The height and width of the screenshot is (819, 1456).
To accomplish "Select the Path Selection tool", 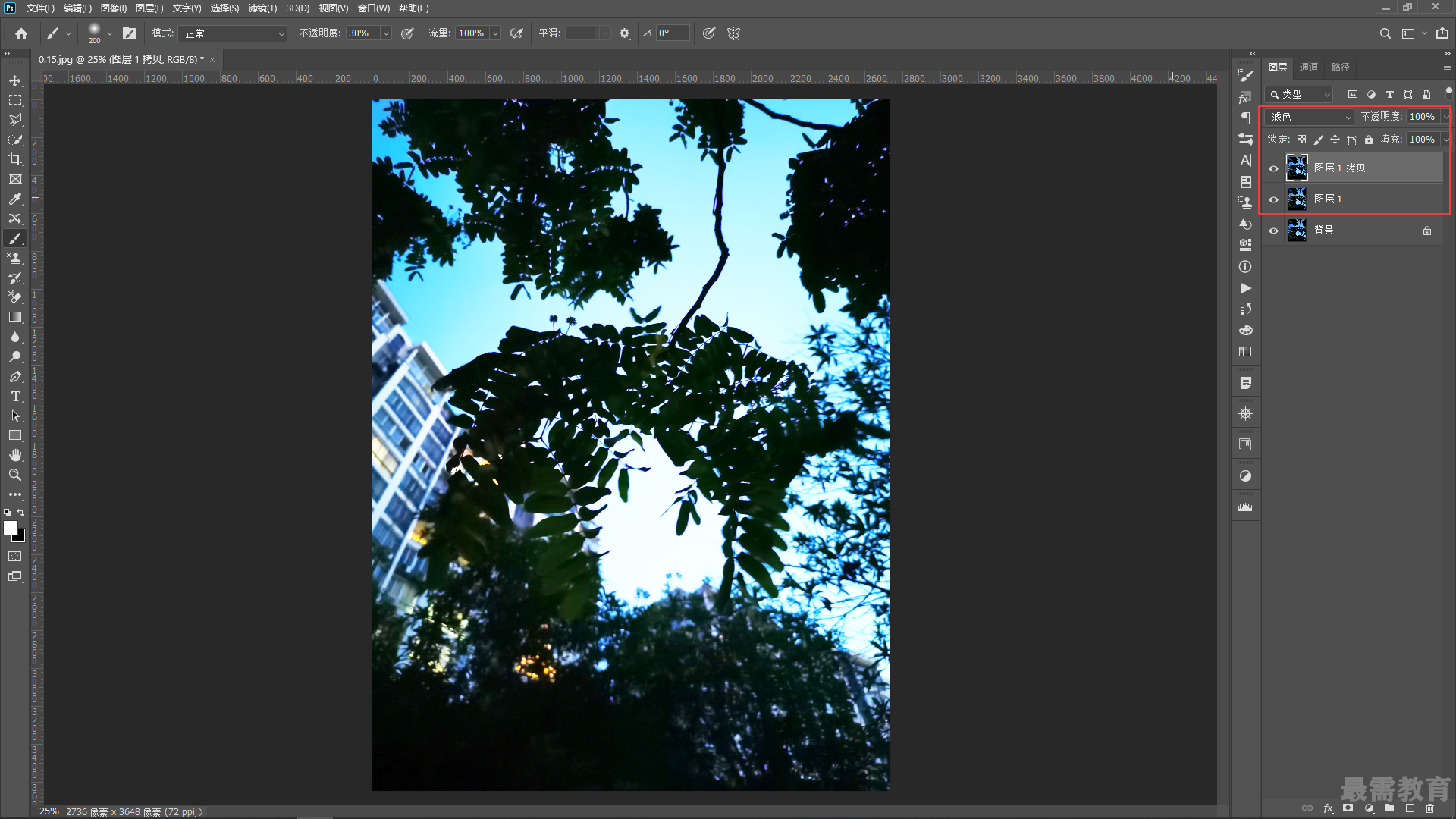I will click(x=15, y=416).
